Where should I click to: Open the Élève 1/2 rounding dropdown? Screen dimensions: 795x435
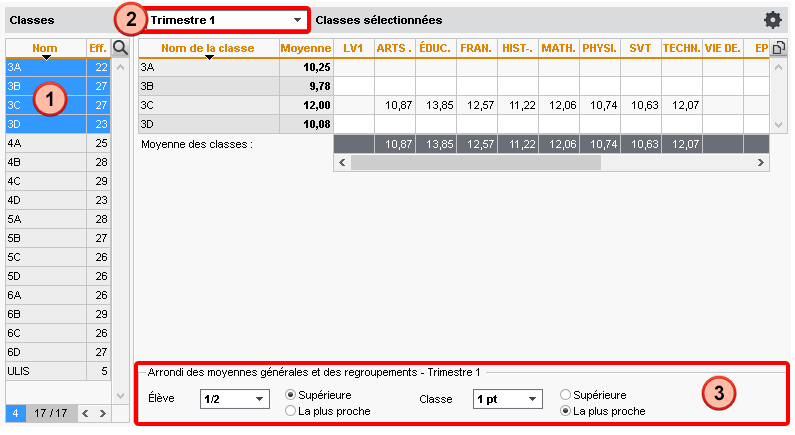(235, 399)
